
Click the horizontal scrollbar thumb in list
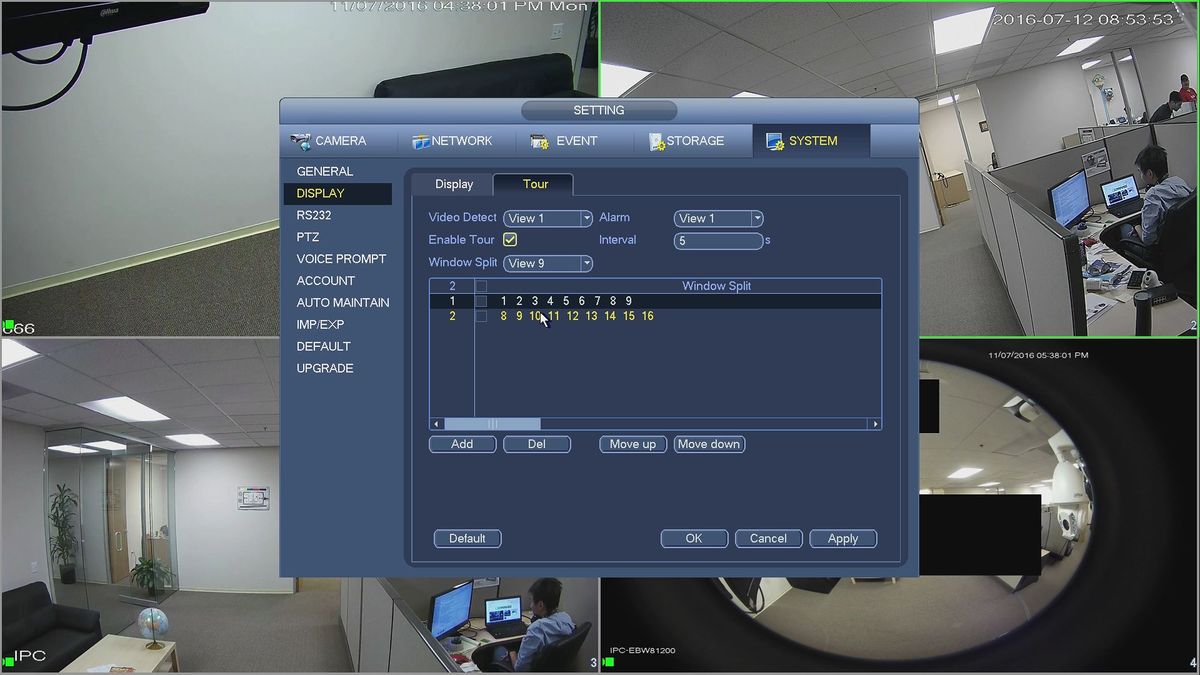[492, 424]
